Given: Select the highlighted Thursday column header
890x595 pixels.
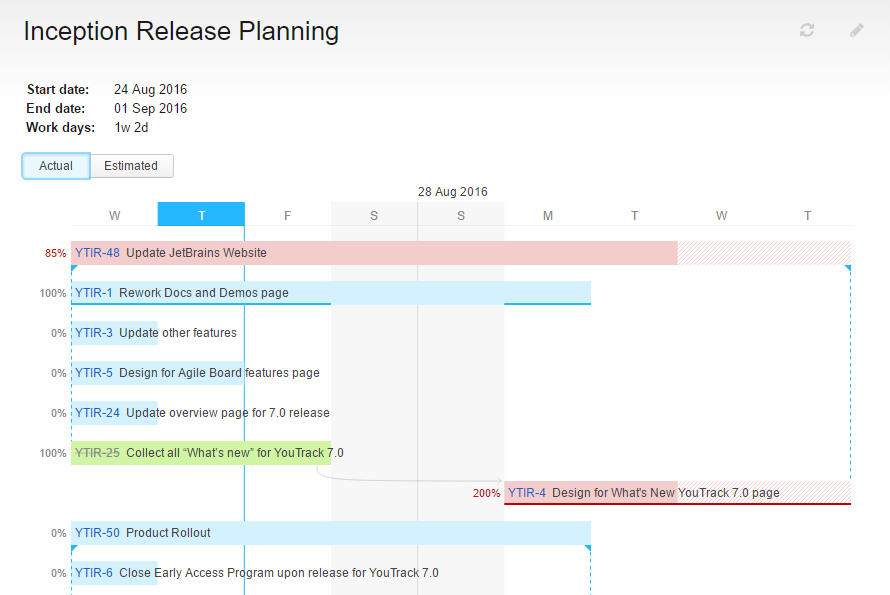Looking at the screenshot, I should 201,215.
